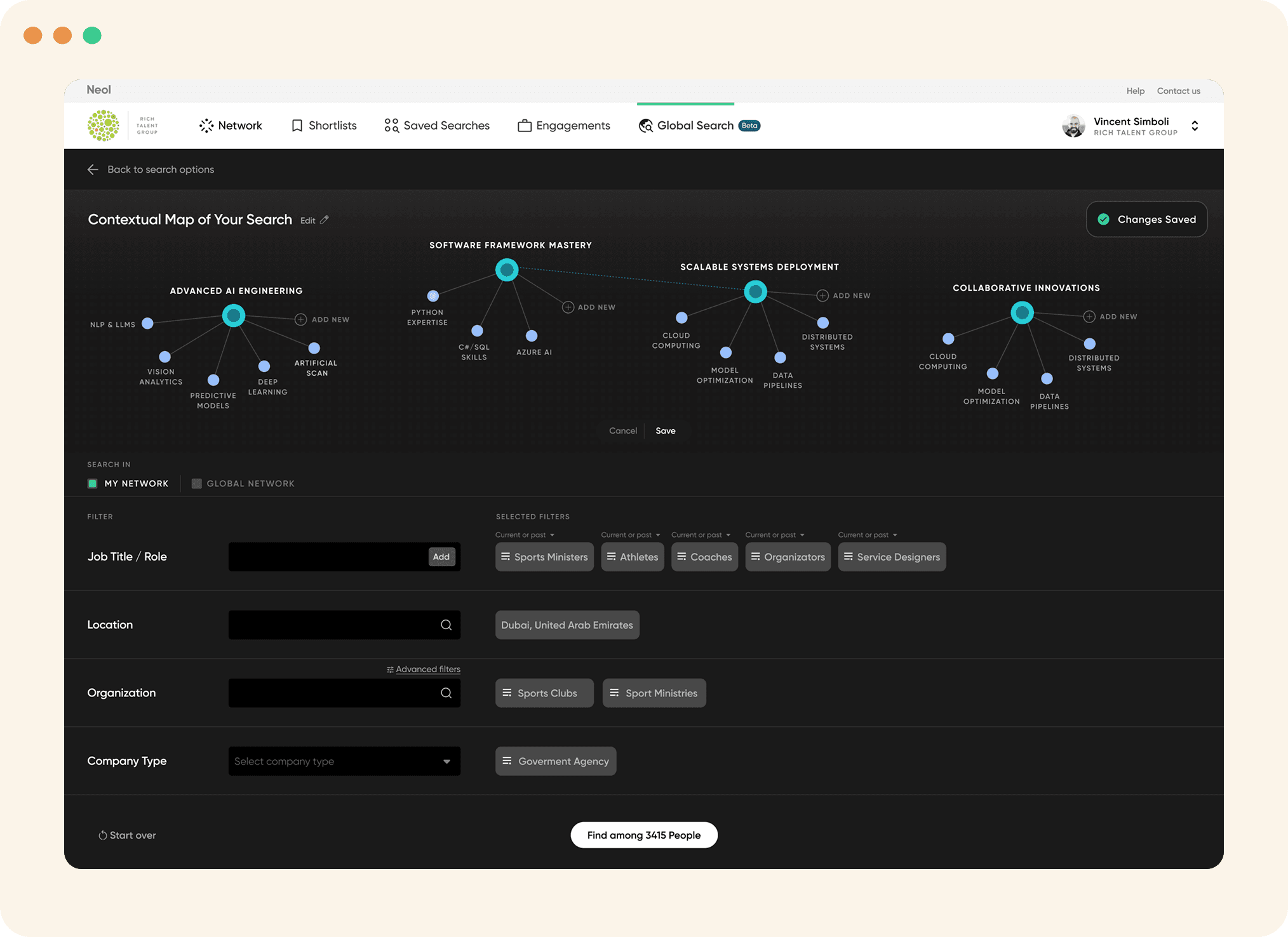Click the back arrow to search options
The height and width of the screenshot is (937, 1288).
pyautogui.click(x=93, y=169)
